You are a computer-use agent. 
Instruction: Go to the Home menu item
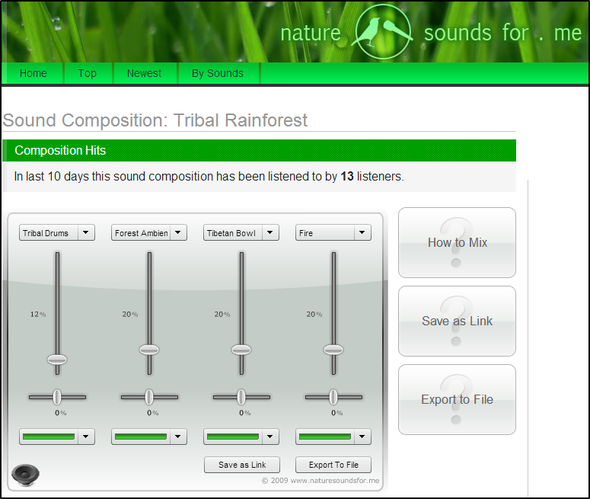pyautogui.click(x=33, y=73)
